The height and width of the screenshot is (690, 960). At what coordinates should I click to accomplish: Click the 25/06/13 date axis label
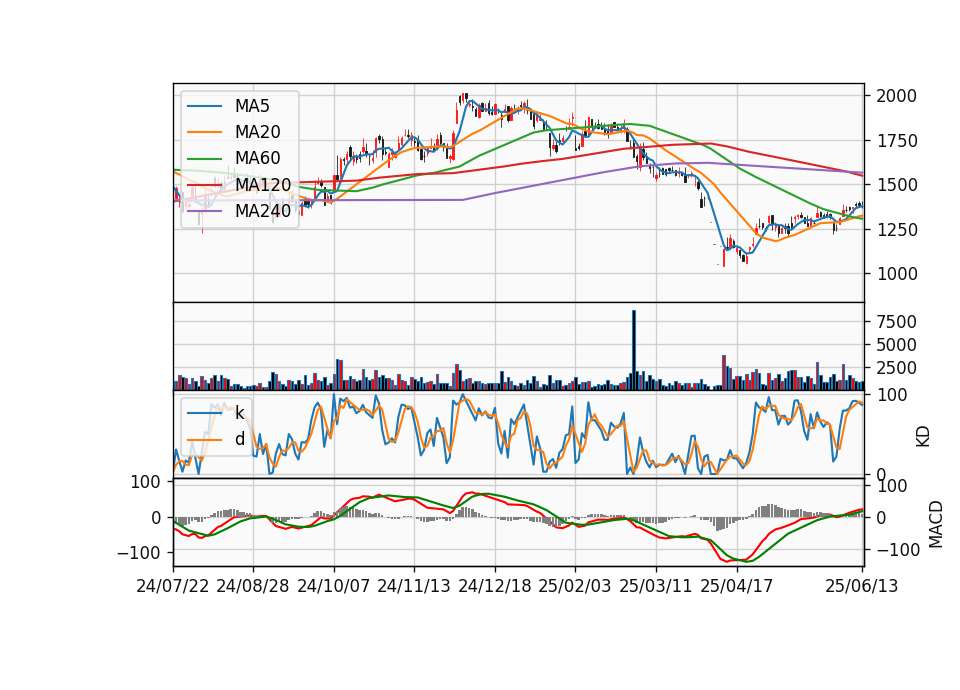(x=862, y=586)
